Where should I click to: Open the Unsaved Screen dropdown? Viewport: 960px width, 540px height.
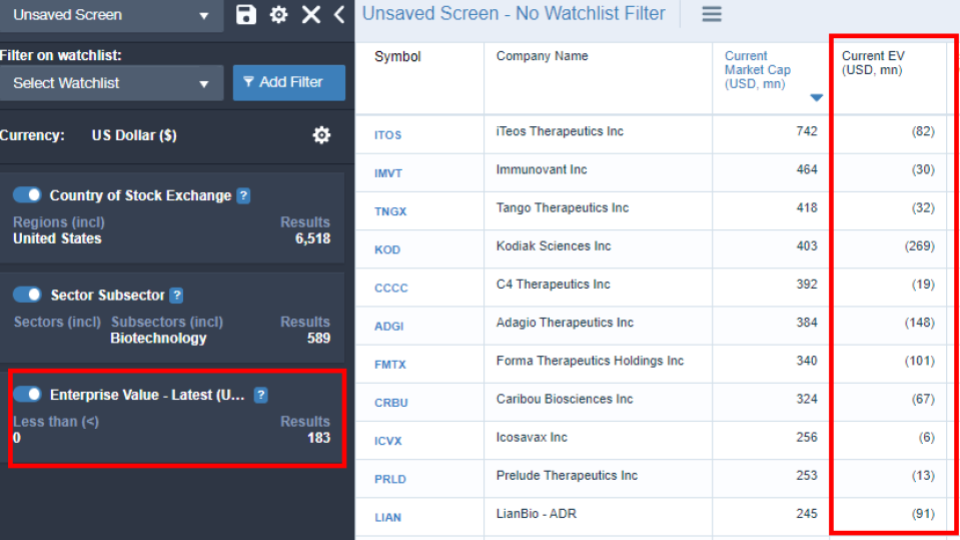(x=111, y=15)
